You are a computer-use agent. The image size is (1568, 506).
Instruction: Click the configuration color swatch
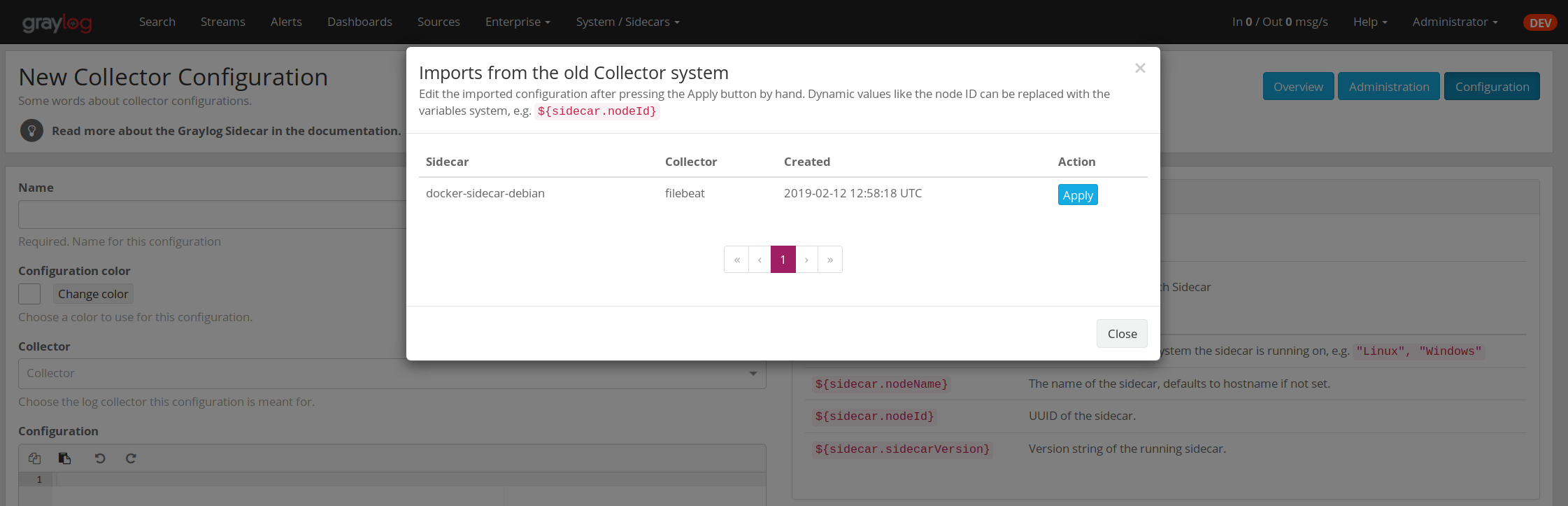29,294
